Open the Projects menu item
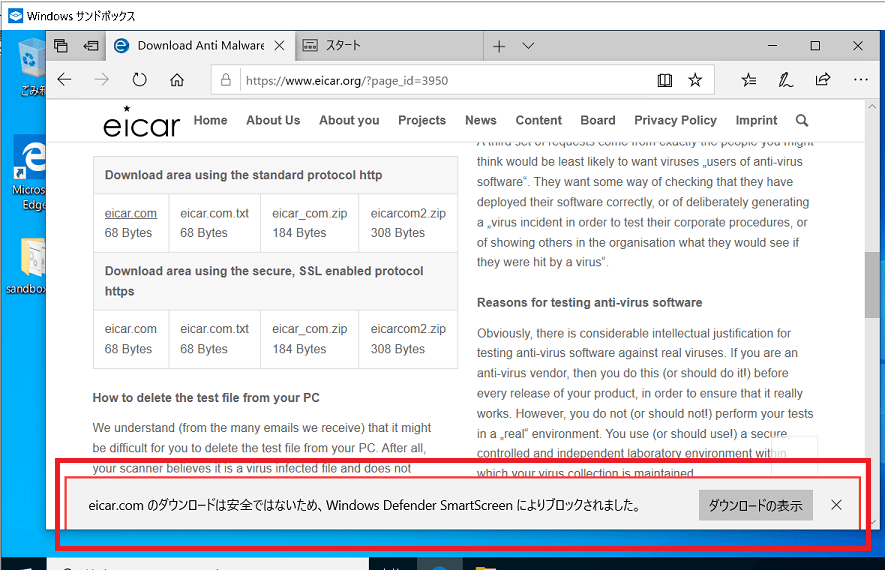885x570 pixels. click(422, 120)
